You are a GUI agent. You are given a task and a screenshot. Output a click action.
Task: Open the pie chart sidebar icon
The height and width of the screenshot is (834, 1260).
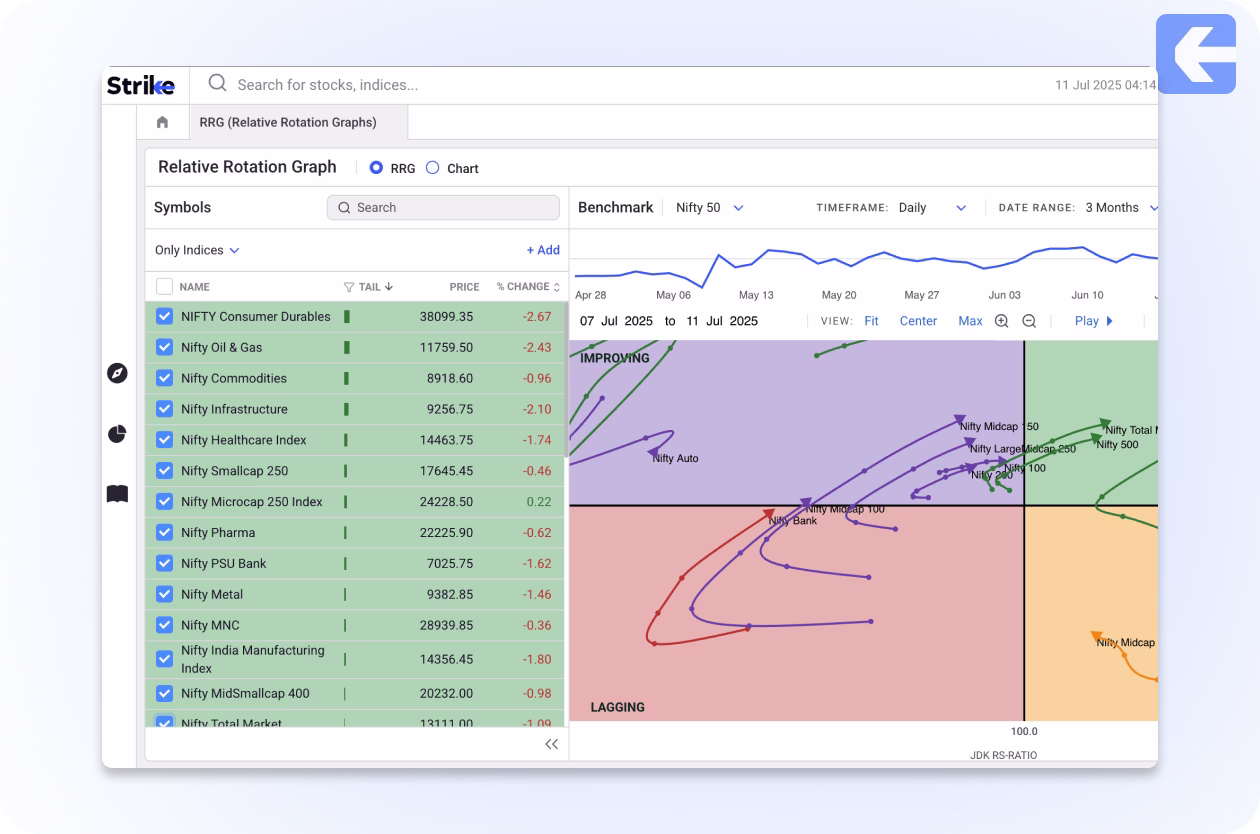[x=117, y=434]
